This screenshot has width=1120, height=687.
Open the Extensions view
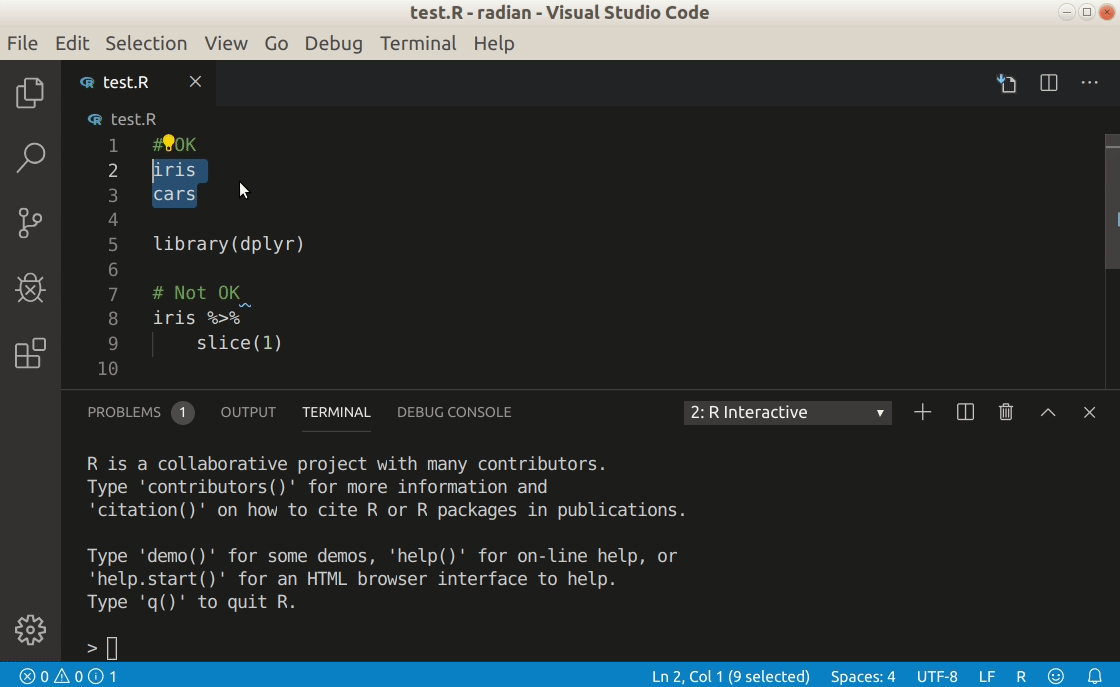tap(30, 353)
